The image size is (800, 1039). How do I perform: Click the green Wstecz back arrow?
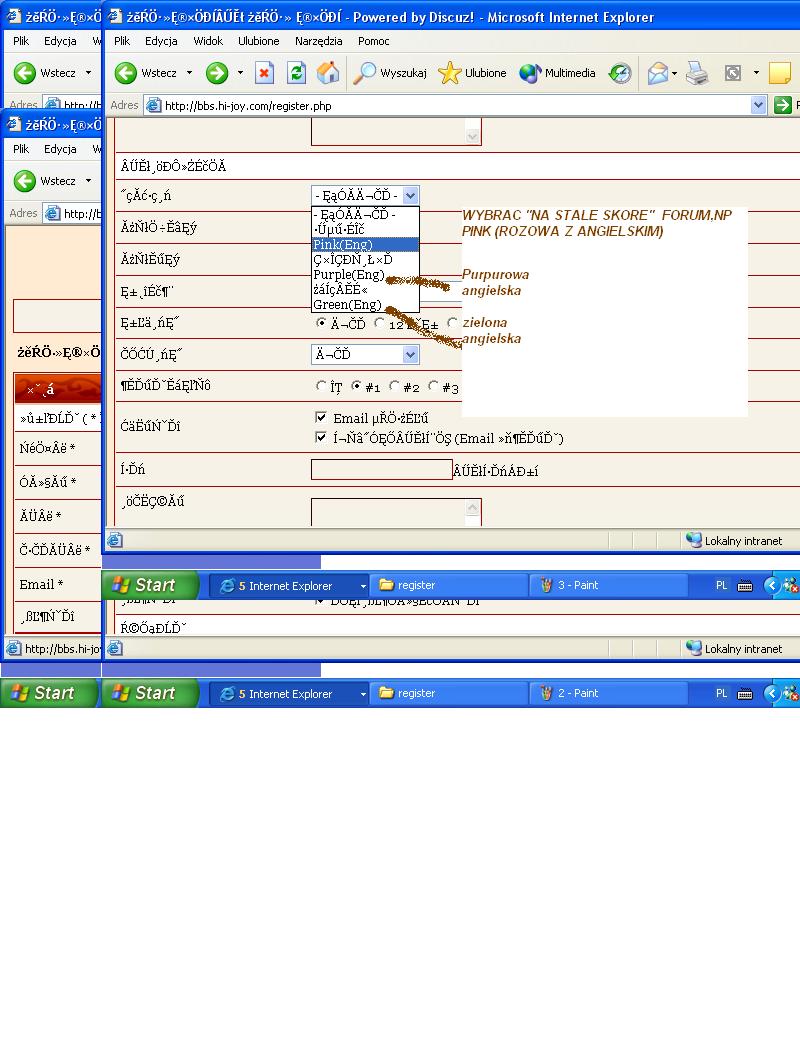tap(126, 73)
